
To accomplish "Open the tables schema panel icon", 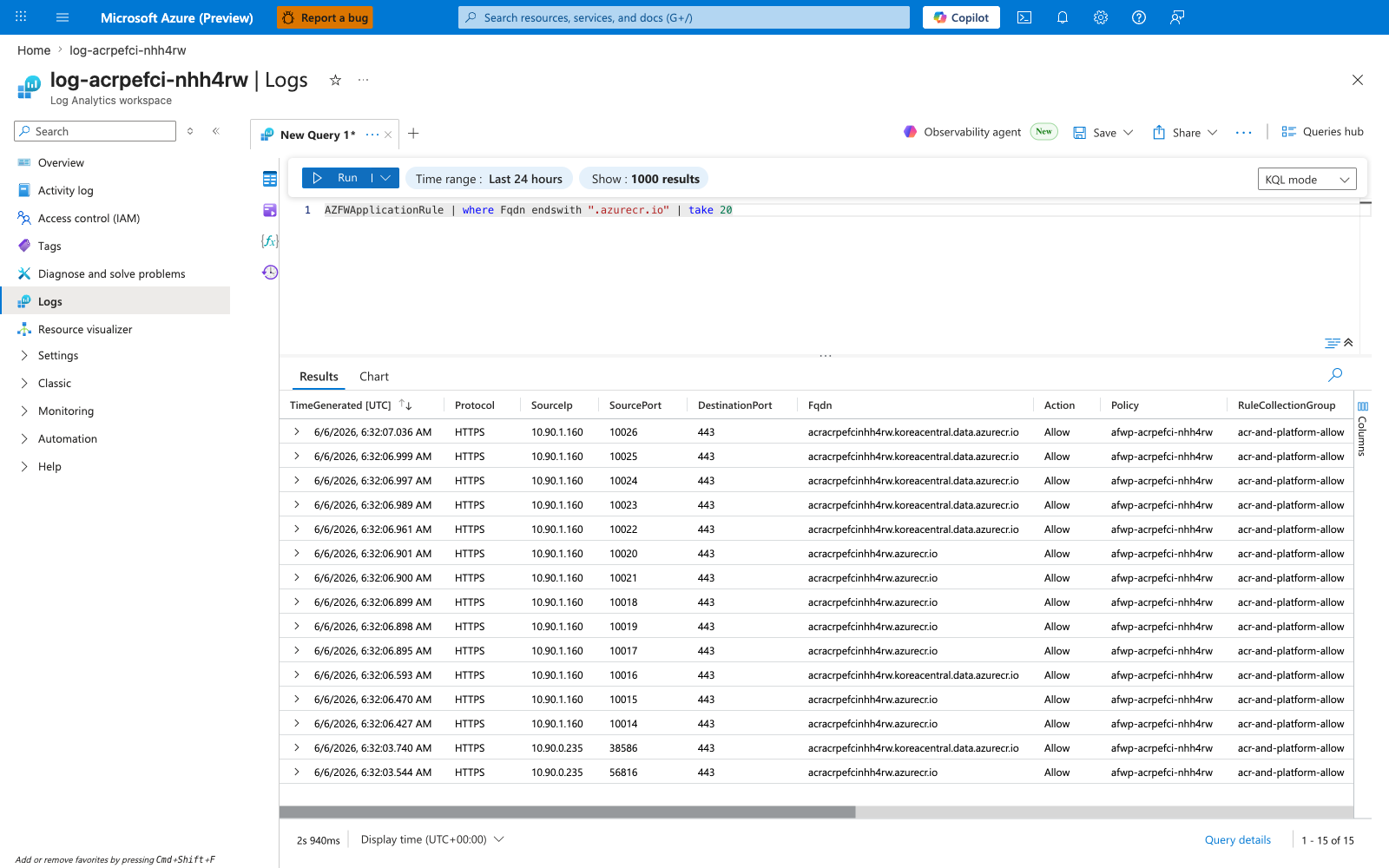I will click(270, 179).
